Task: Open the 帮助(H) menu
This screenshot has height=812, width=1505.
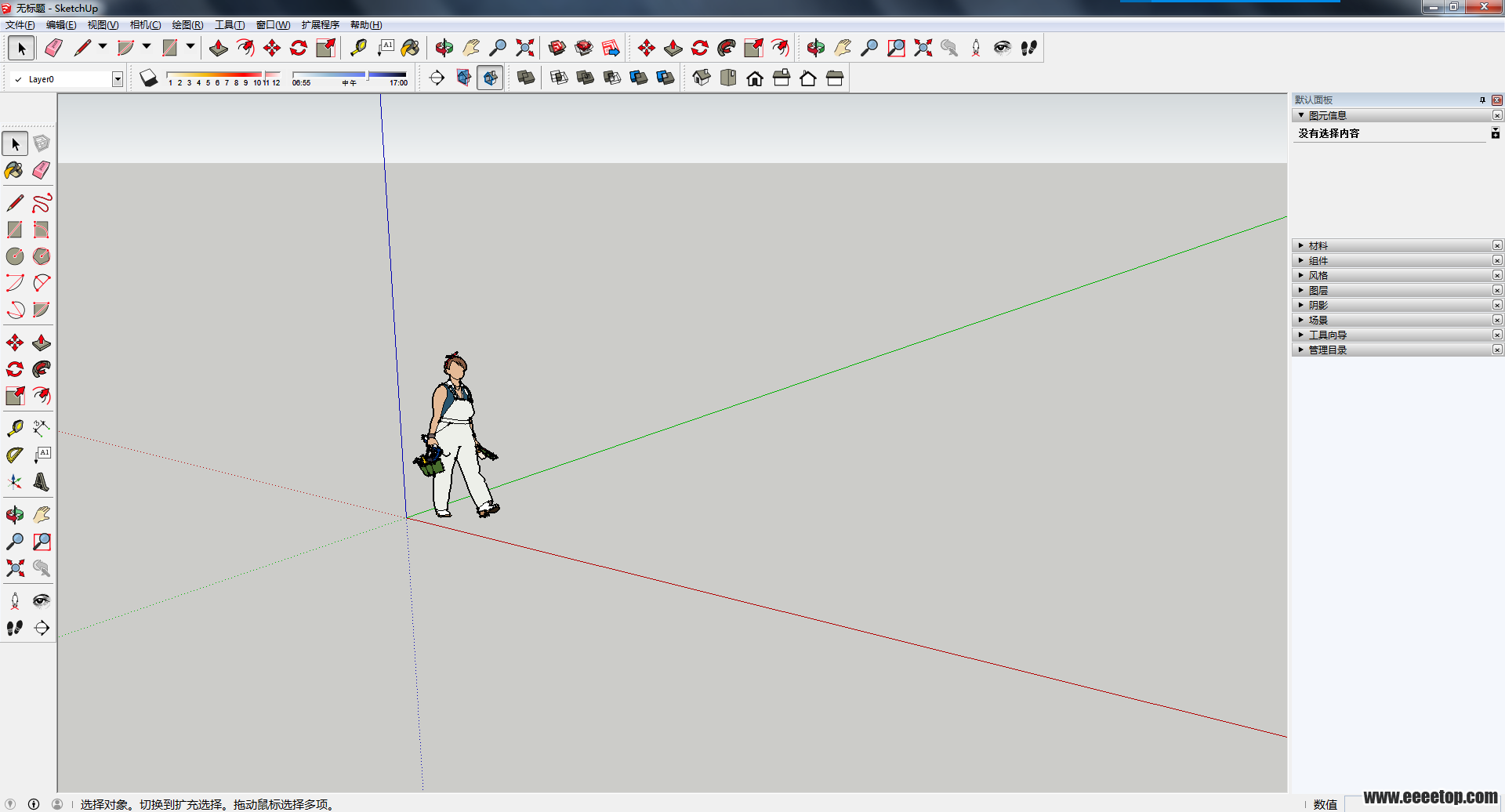Action: [x=366, y=25]
